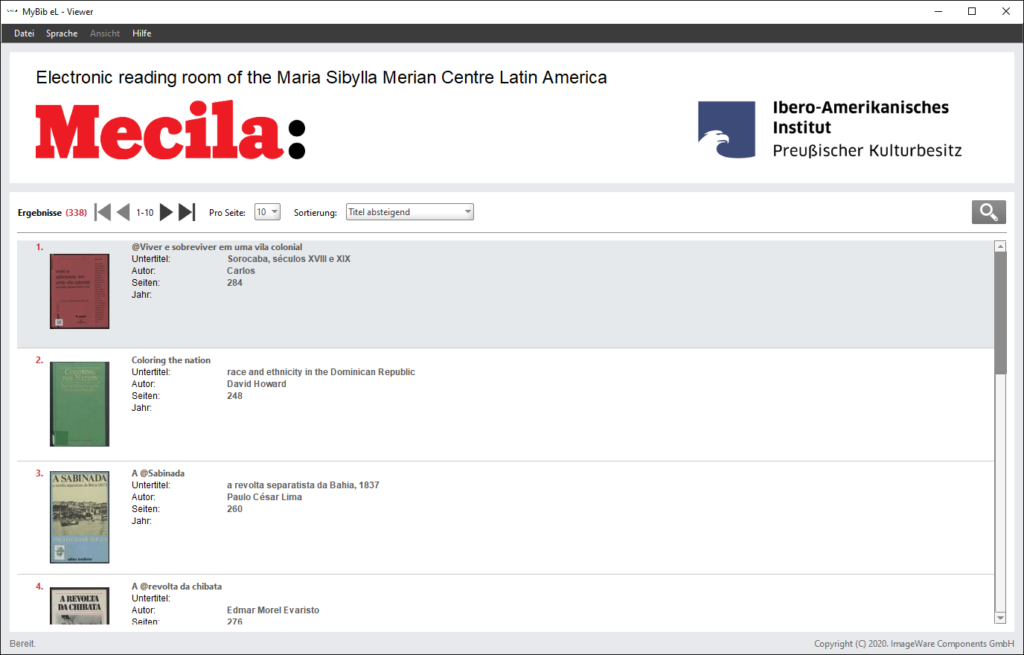The width and height of the screenshot is (1024, 655).
Task: Click the scroll-up arrow of results list
Action: pyautogui.click(x=1000, y=246)
